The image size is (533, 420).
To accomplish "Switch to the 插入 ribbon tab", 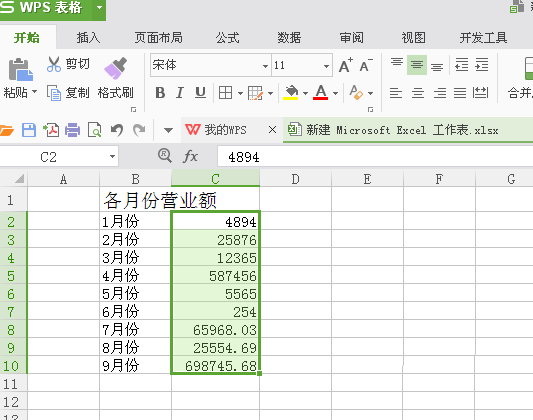I will tap(88, 37).
